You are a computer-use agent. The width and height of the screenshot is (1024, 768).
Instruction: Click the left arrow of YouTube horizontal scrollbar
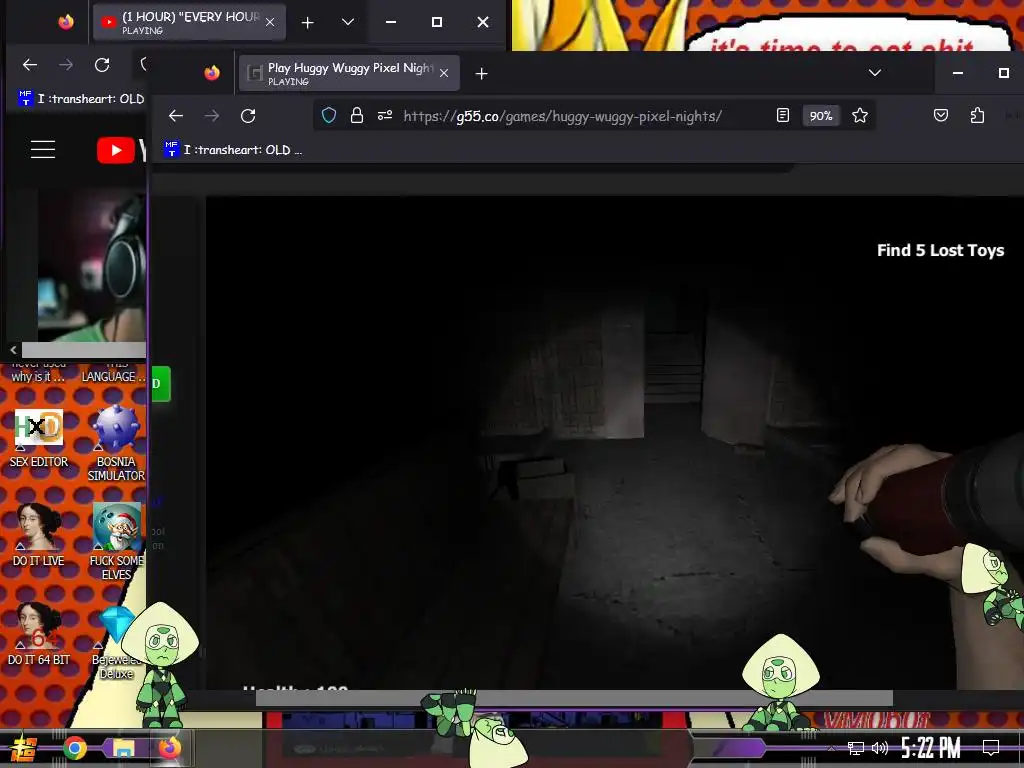[13, 350]
